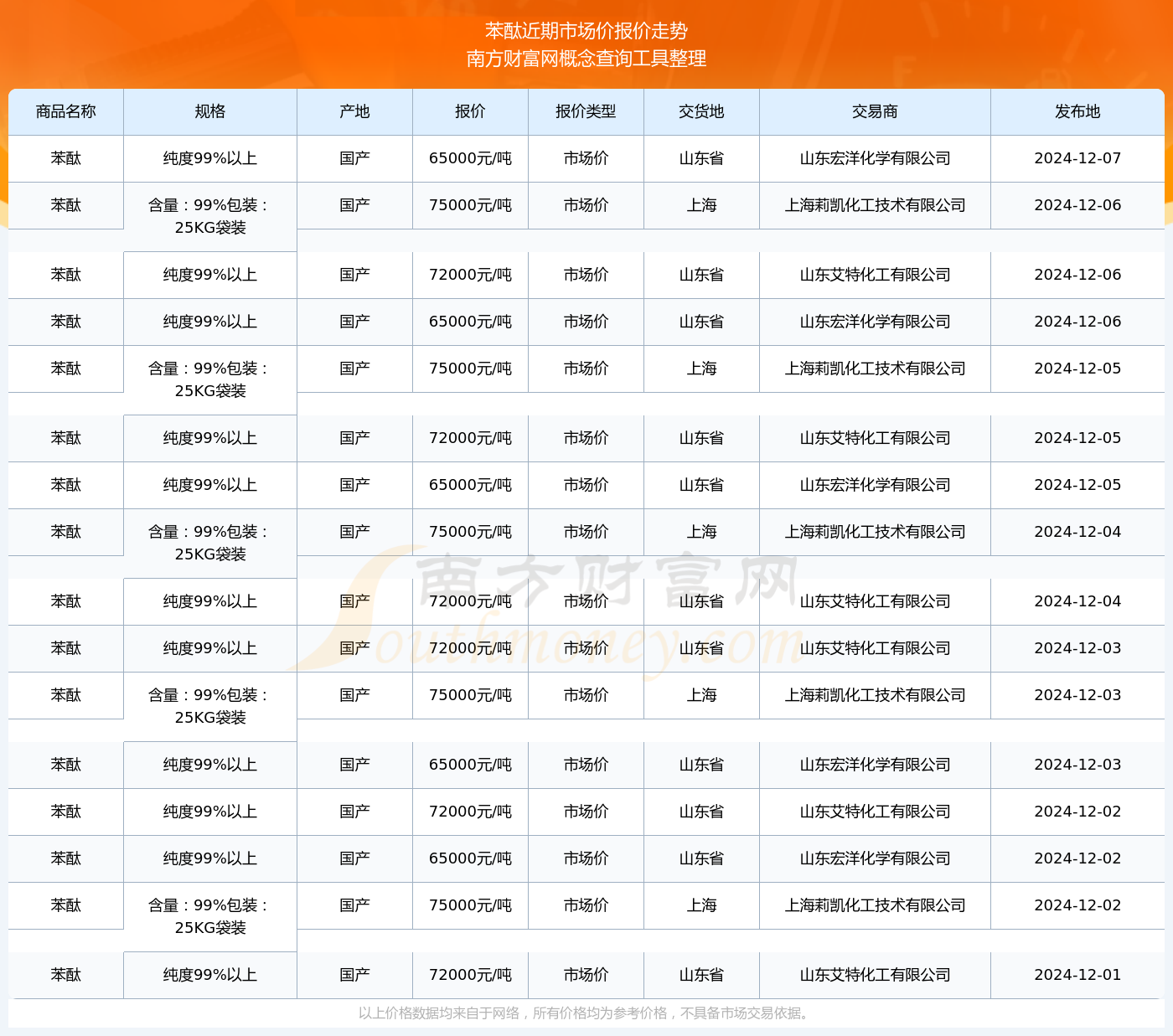The height and width of the screenshot is (1036, 1173).
Task: Click 国产 in the 2024-12-07 row
Action: pos(354,158)
